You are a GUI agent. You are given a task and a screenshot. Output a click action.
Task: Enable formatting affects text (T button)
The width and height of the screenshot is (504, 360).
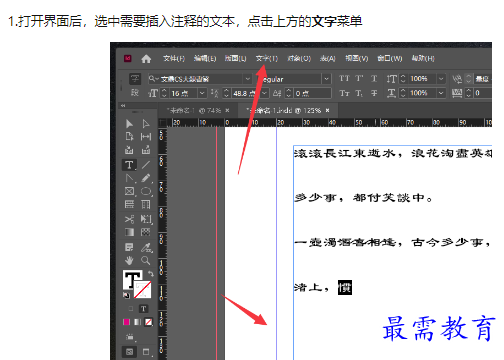[x=143, y=309]
